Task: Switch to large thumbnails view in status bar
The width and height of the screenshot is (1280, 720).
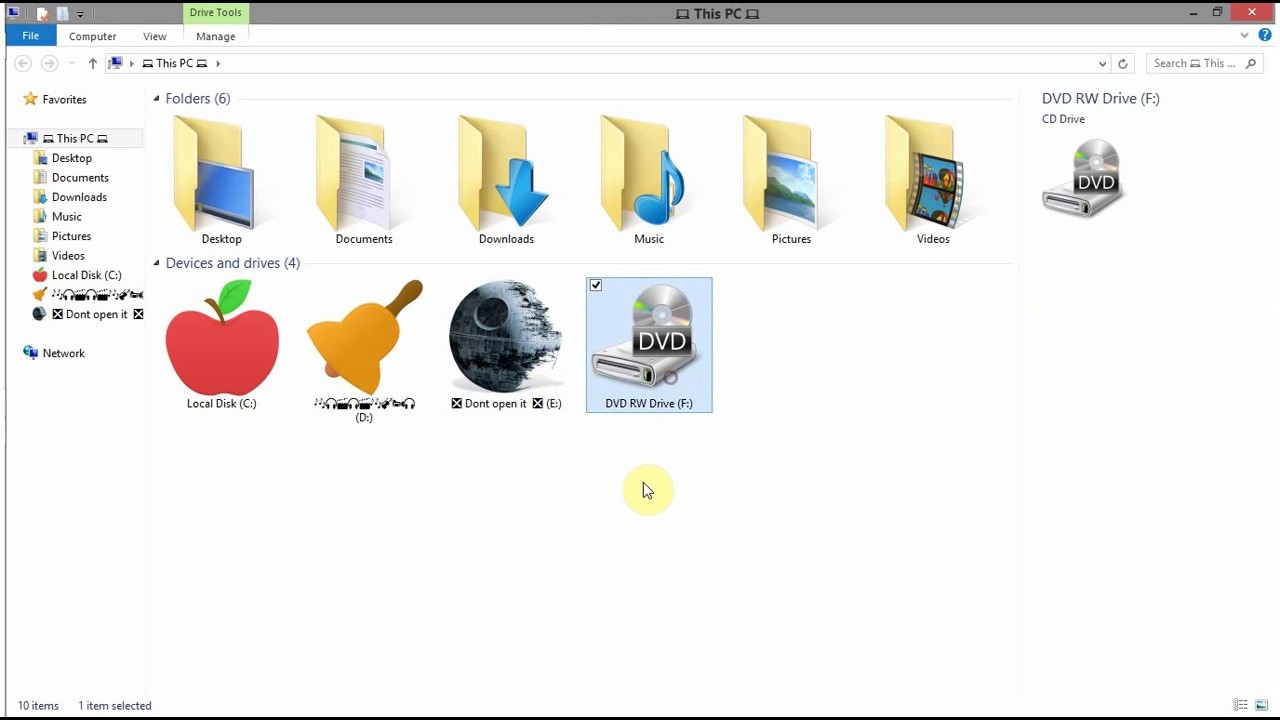Action: click(x=1262, y=705)
